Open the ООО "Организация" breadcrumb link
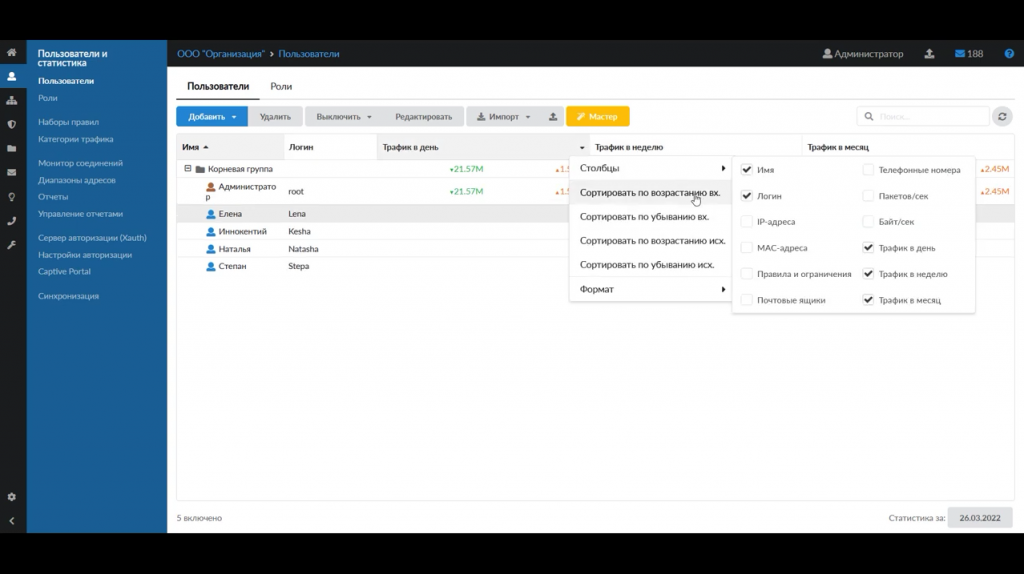Viewport: 1024px width, 574px height. tap(221, 54)
